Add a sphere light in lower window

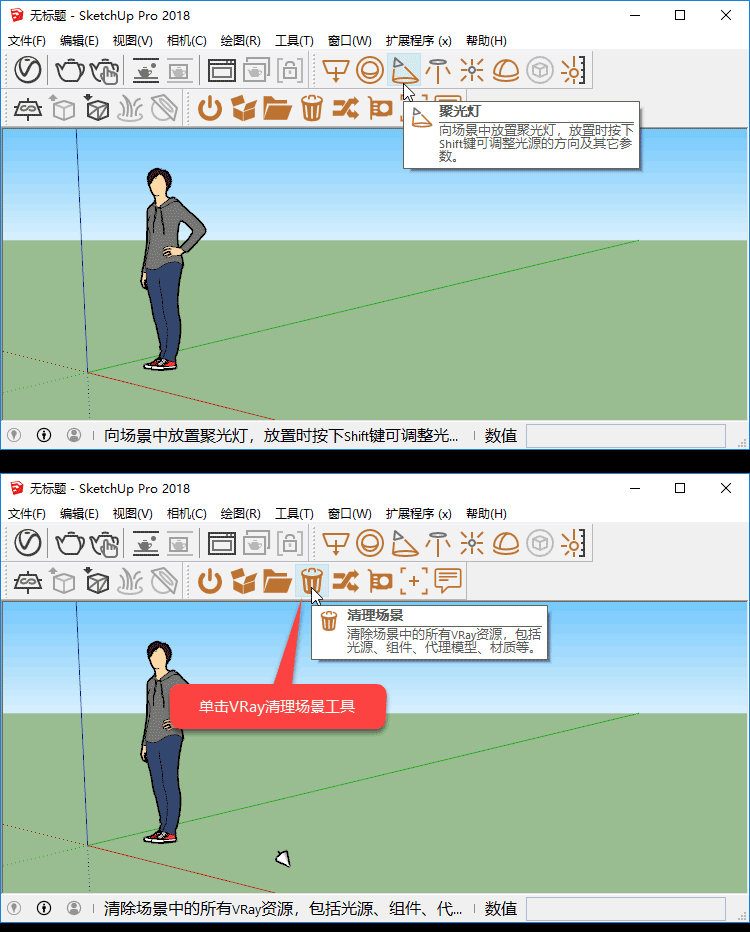click(370, 544)
